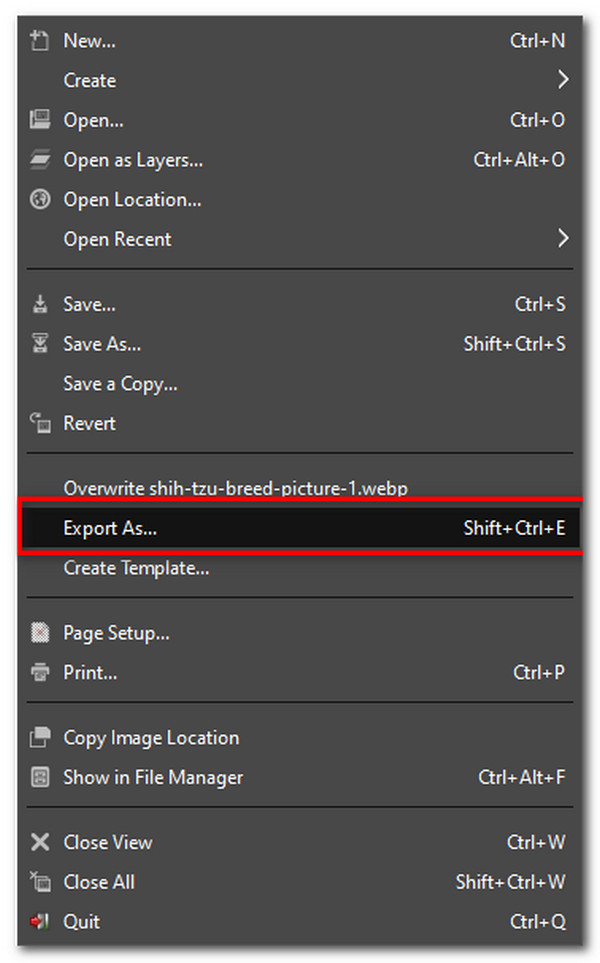Click the Open as Layers icon

pos(40,160)
